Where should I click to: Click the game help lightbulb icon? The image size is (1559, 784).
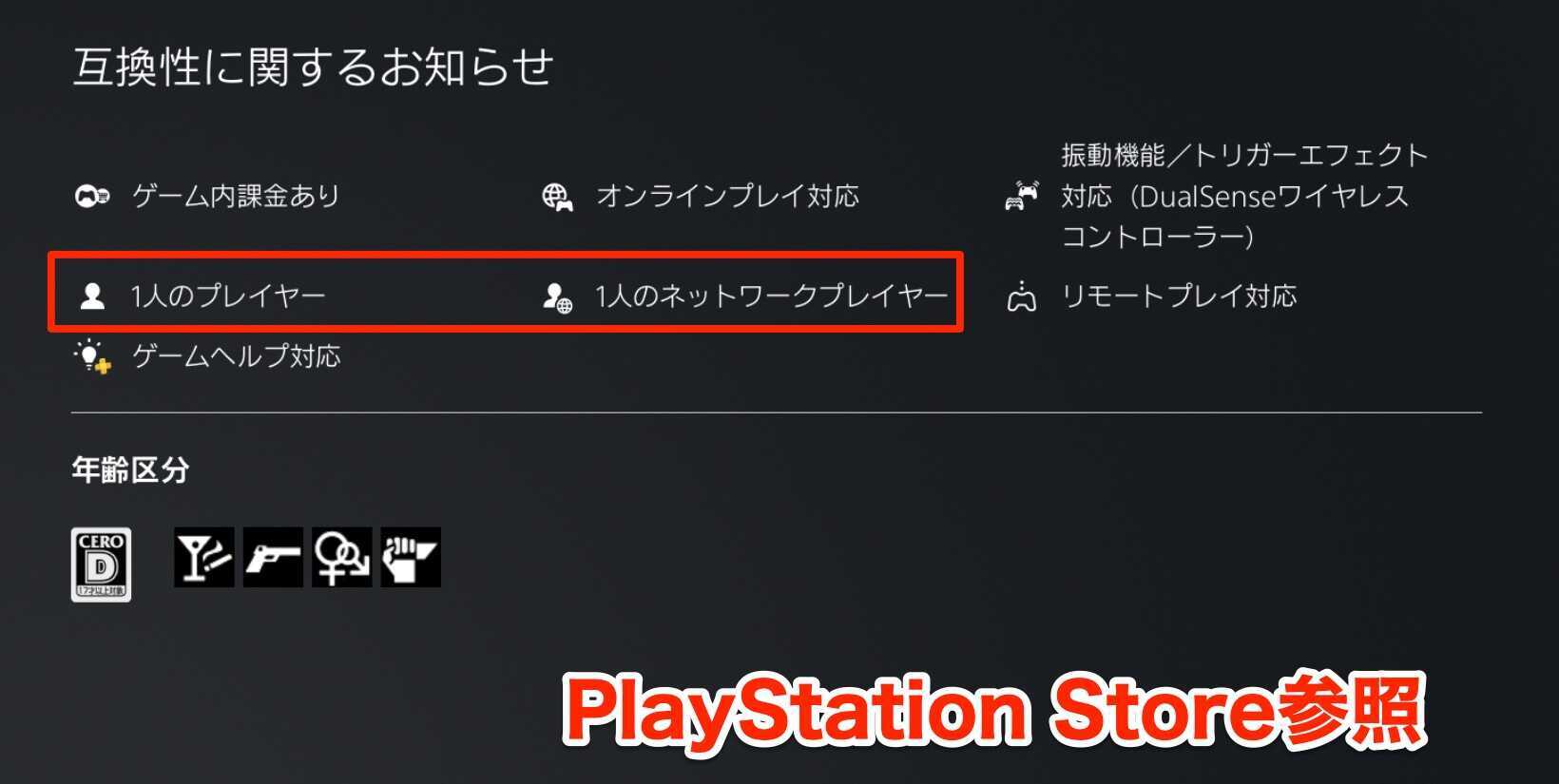coord(92,356)
